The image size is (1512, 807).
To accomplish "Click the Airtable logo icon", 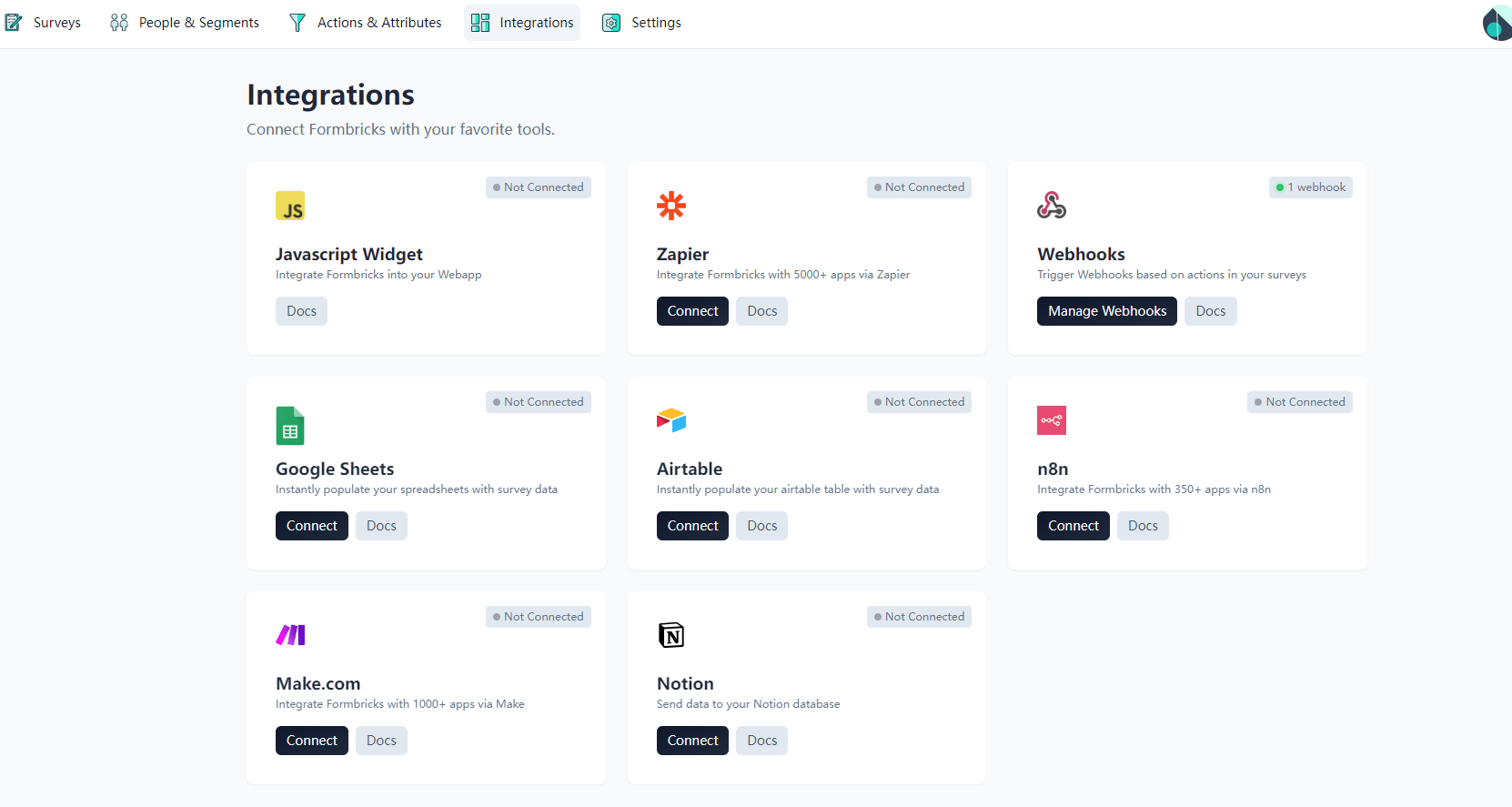I will pyautogui.click(x=671, y=420).
